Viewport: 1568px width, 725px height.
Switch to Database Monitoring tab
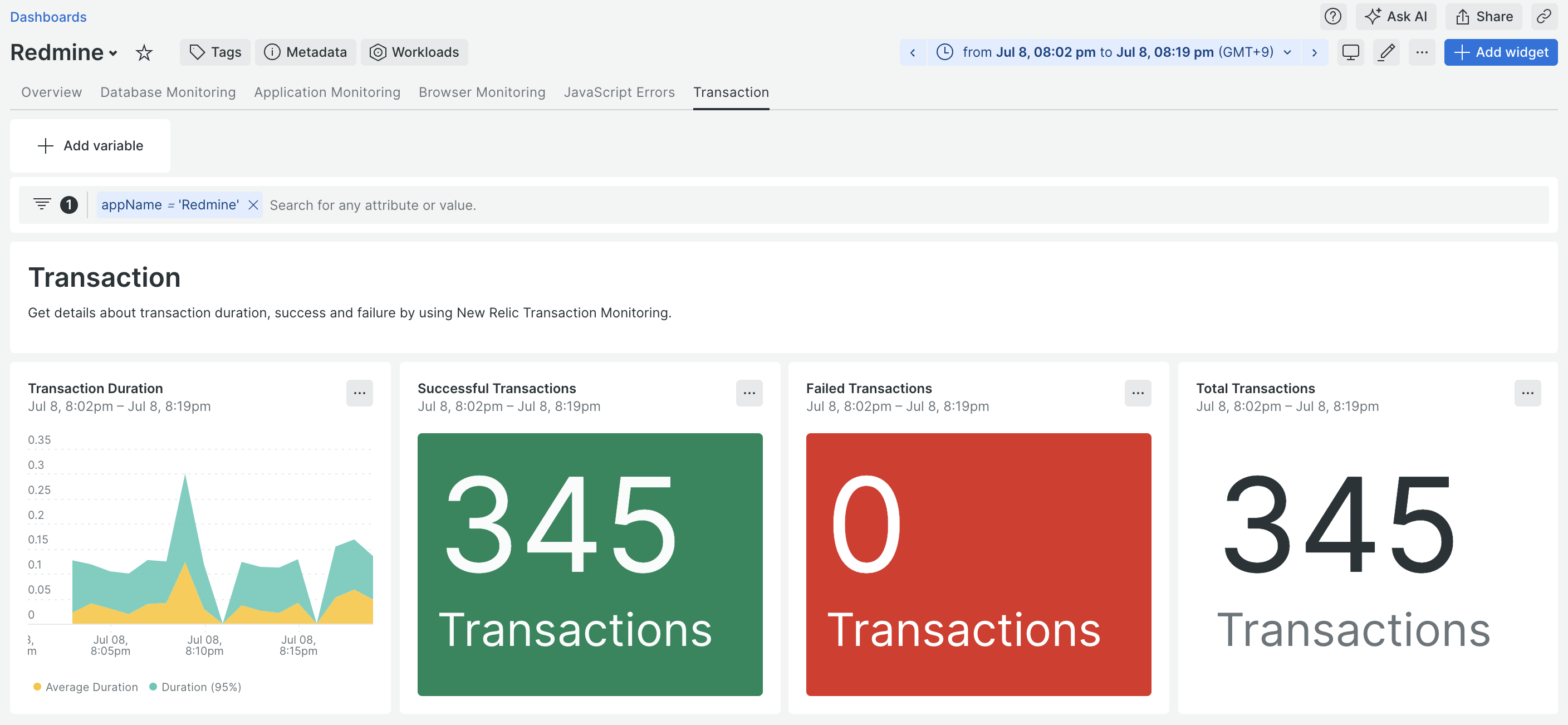point(168,92)
